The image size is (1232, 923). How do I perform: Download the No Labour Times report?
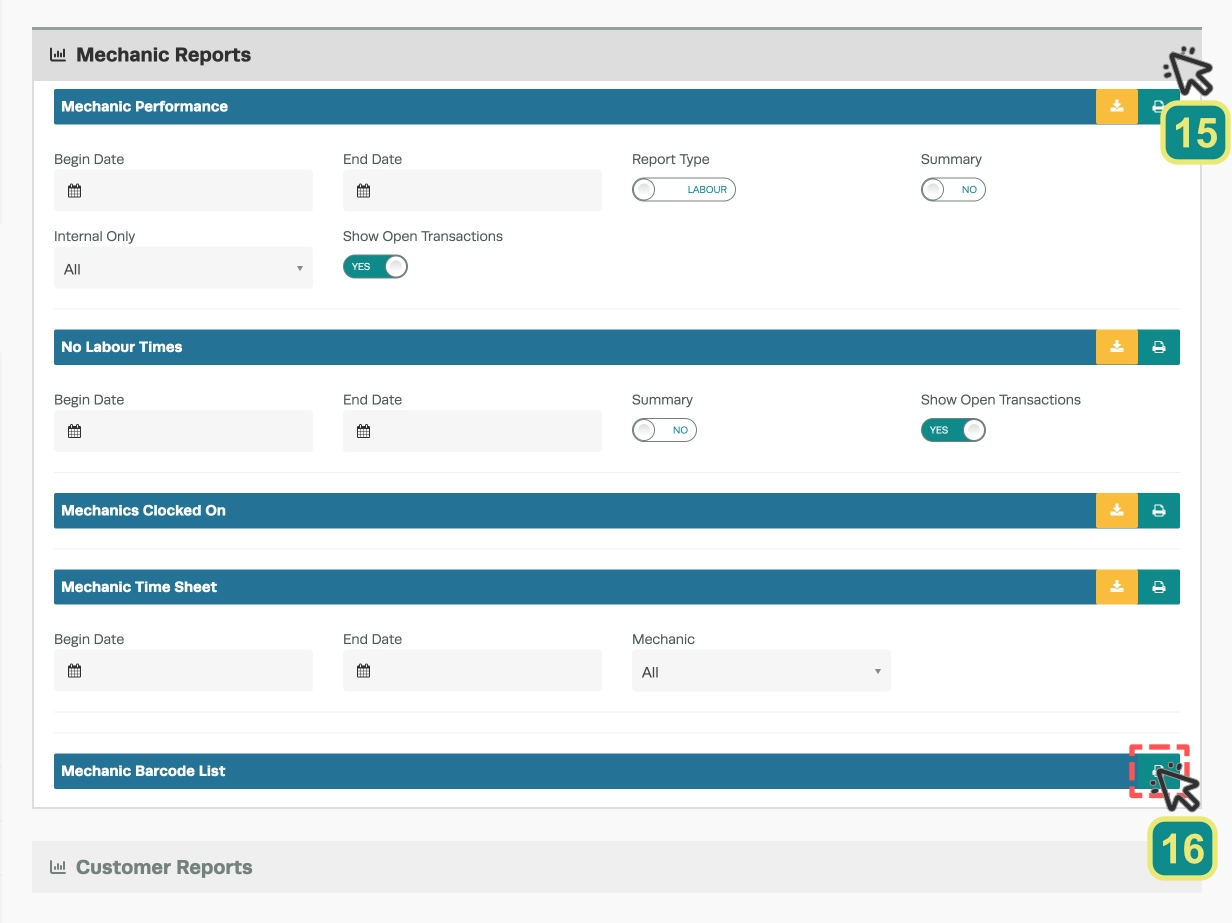(1117, 347)
